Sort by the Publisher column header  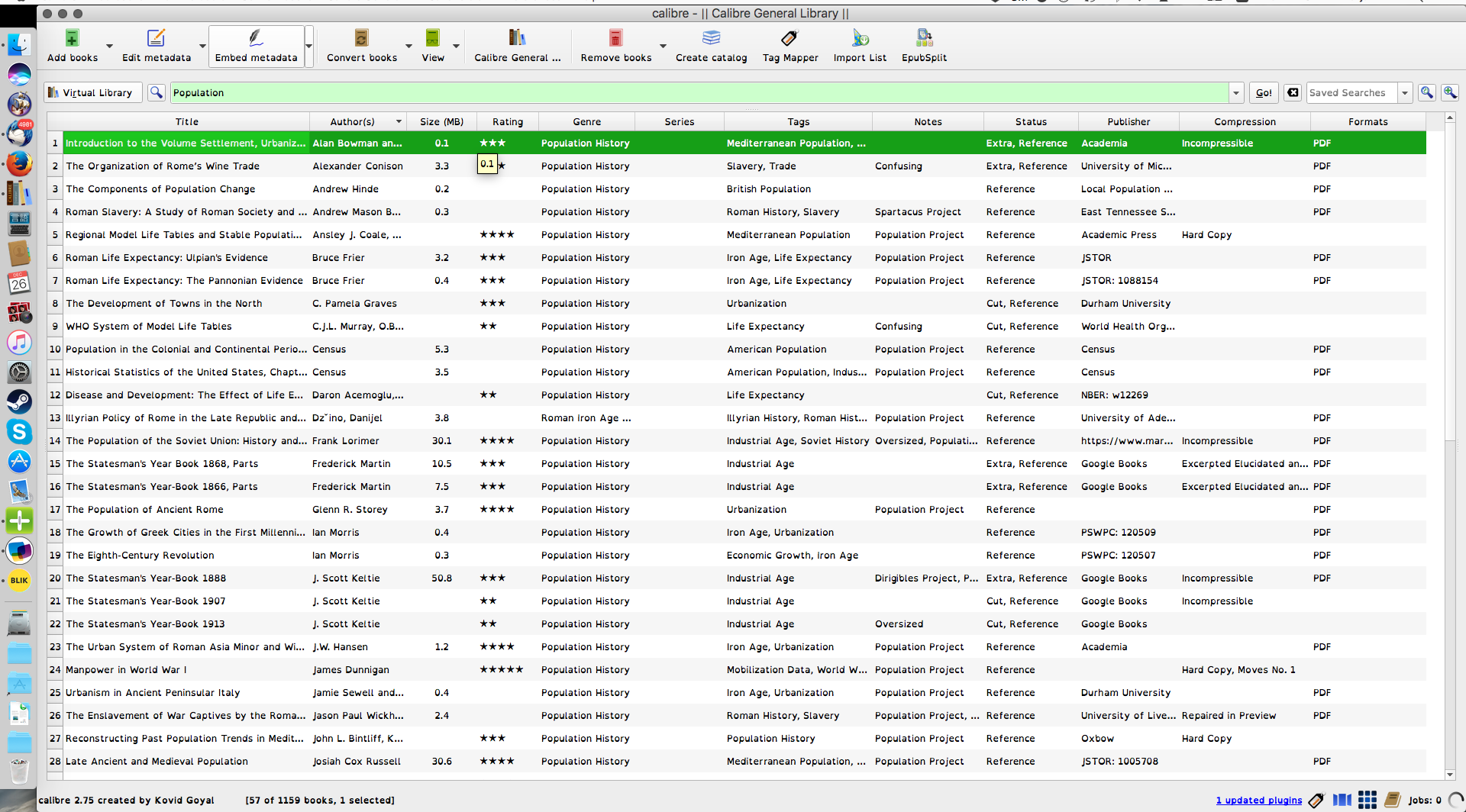pyautogui.click(x=1129, y=122)
